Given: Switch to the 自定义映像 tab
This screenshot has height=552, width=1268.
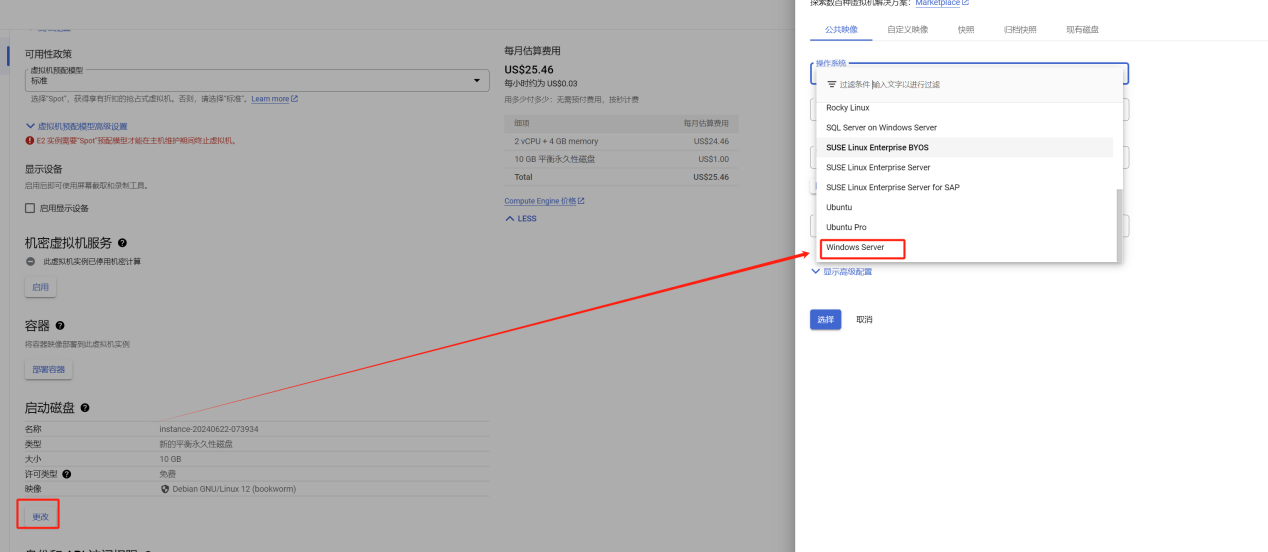Looking at the screenshot, I should [907, 30].
